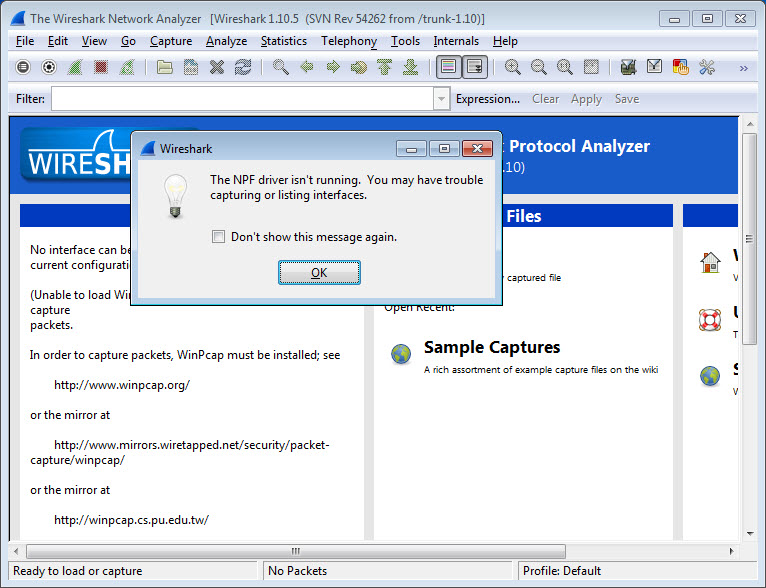Click the Ready to load or capture status
The image size is (766, 588).
tap(77, 570)
